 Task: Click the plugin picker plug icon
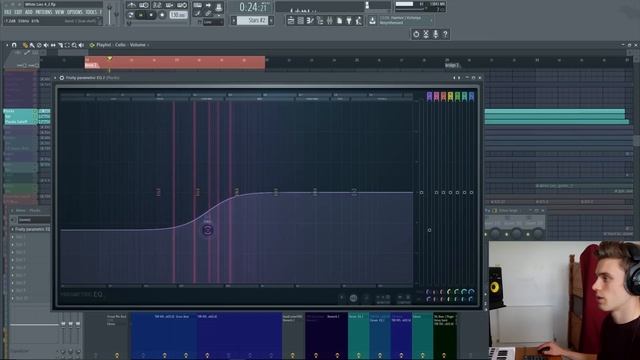(x=349, y=20)
